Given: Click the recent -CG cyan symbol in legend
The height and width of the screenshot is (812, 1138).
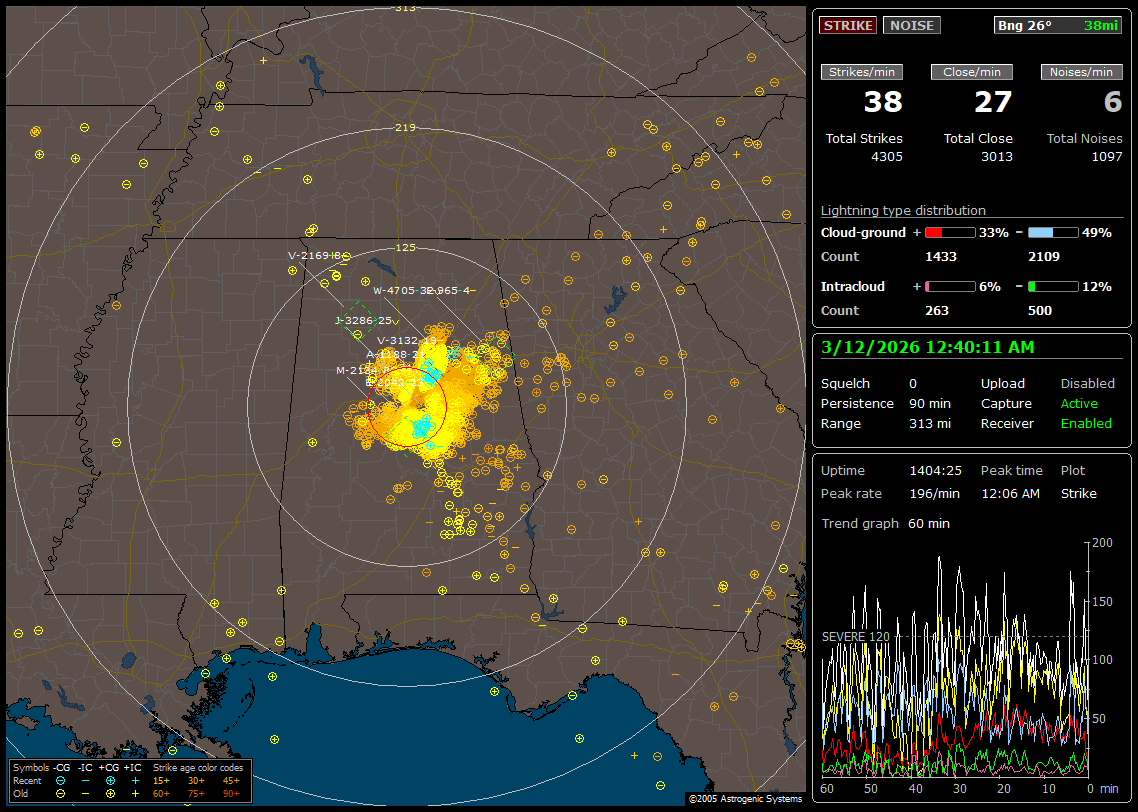Looking at the screenshot, I should tap(61, 780).
